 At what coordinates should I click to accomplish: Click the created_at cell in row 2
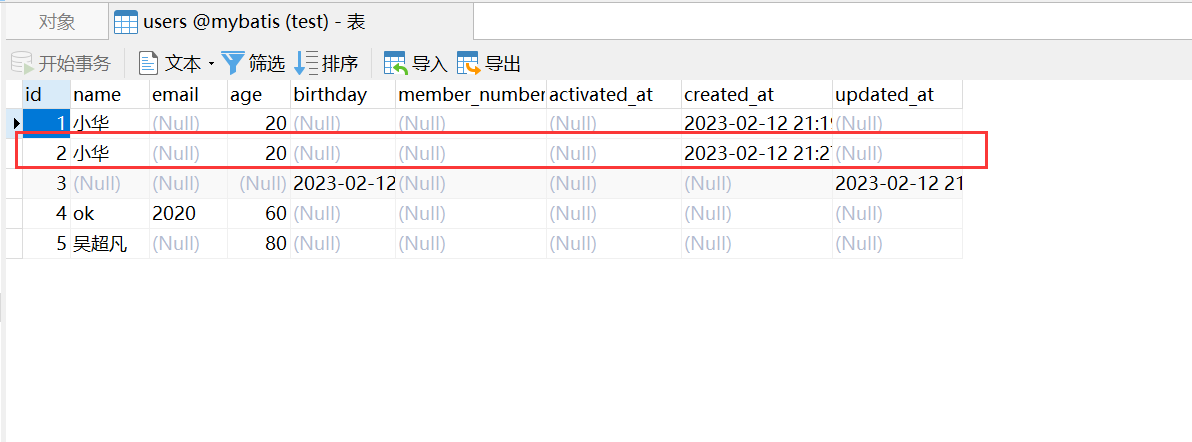click(756, 154)
